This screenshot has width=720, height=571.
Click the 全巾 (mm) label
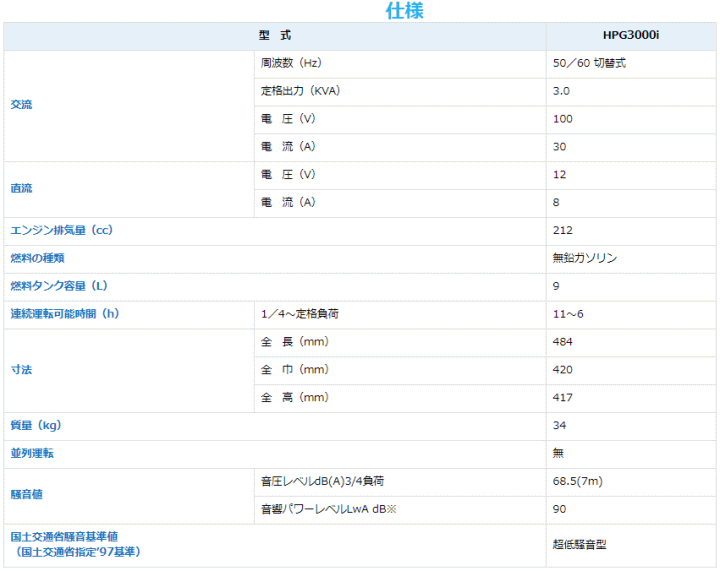(x=295, y=369)
